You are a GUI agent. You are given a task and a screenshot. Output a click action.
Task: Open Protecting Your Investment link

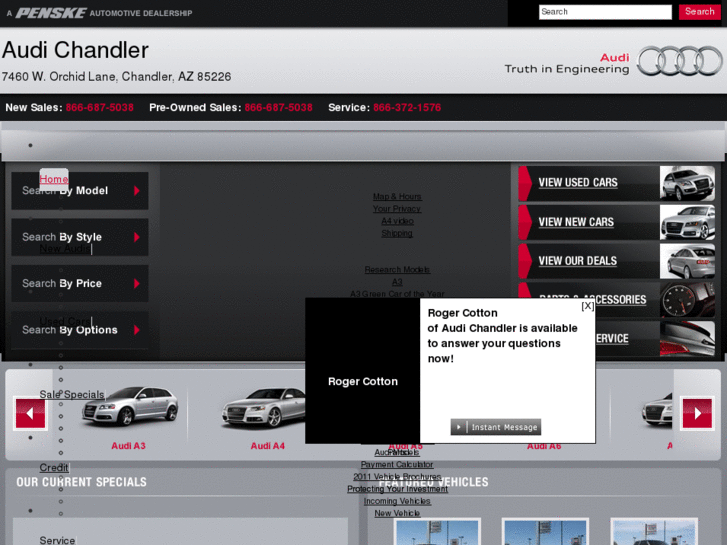point(397,489)
